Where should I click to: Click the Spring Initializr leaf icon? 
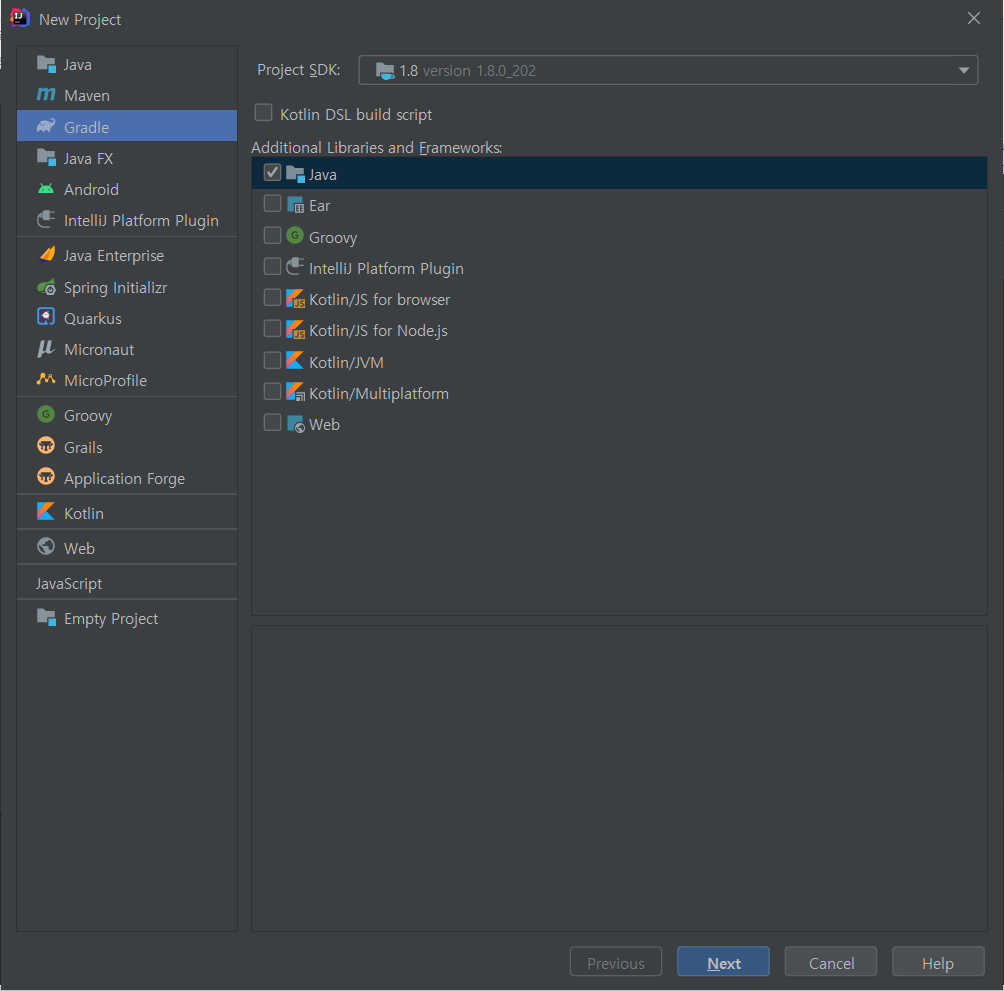pos(46,287)
